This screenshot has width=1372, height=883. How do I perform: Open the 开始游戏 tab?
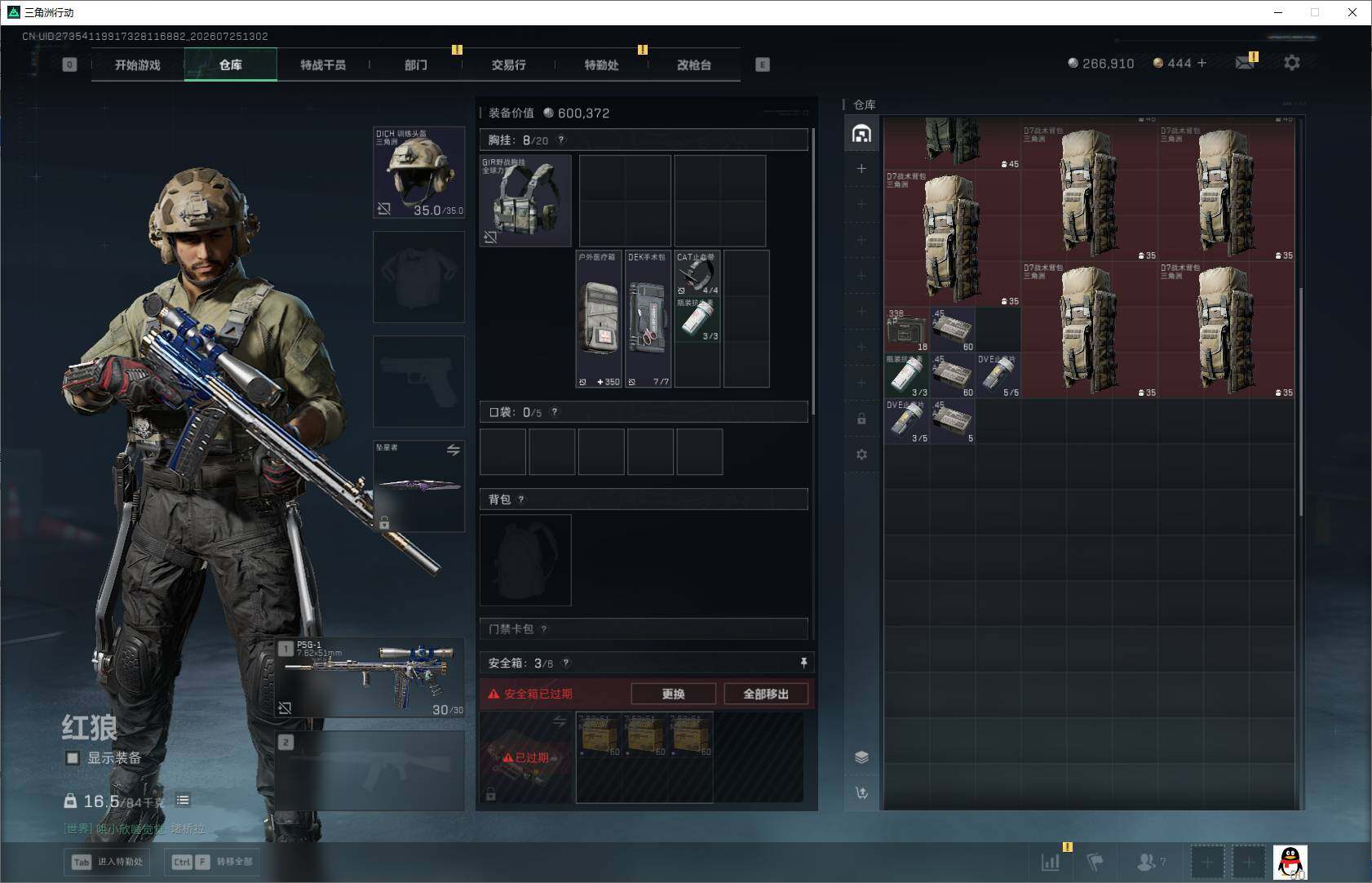click(138, 64)
